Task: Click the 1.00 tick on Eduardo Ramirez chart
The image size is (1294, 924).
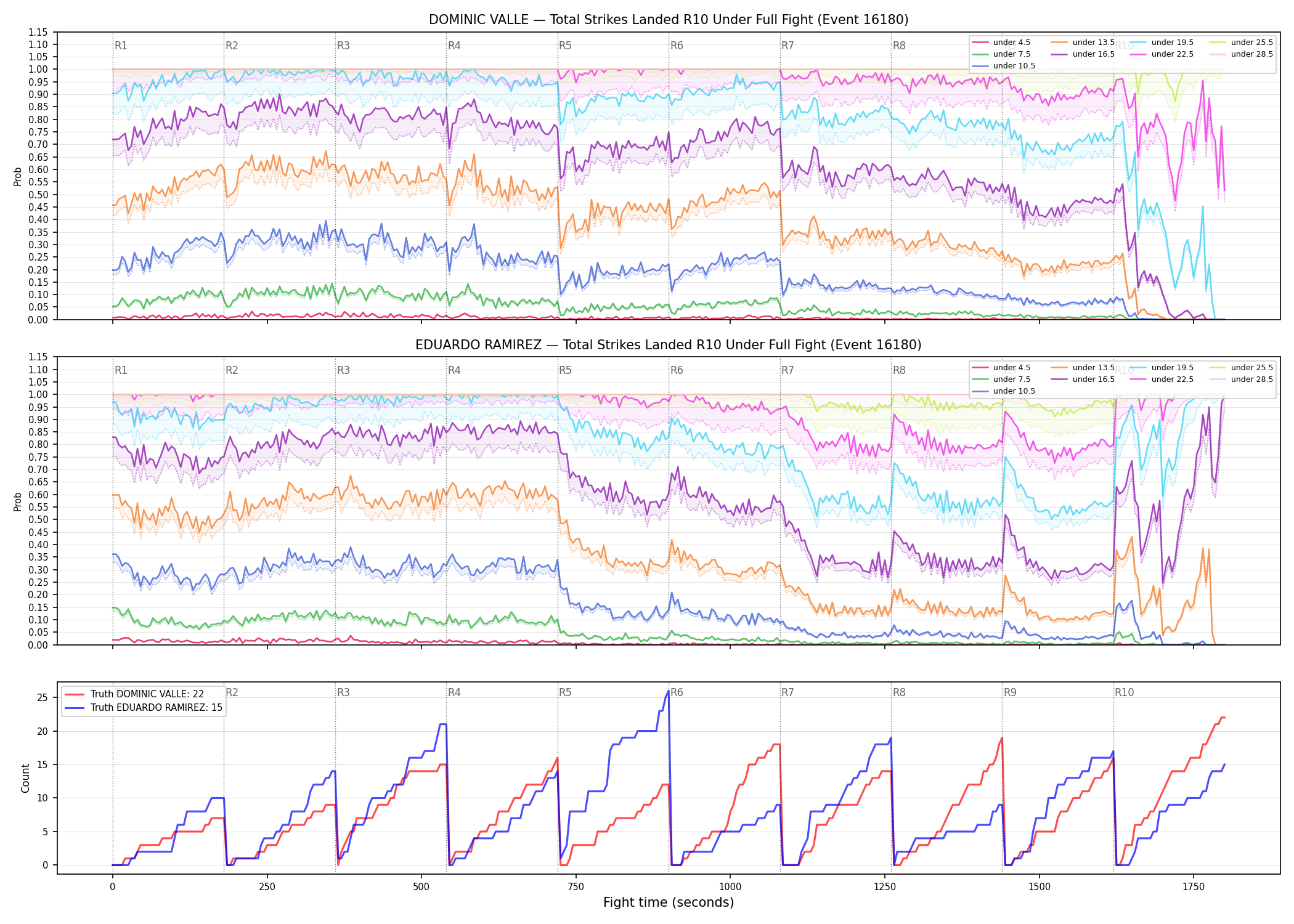Action: [38, 395]
